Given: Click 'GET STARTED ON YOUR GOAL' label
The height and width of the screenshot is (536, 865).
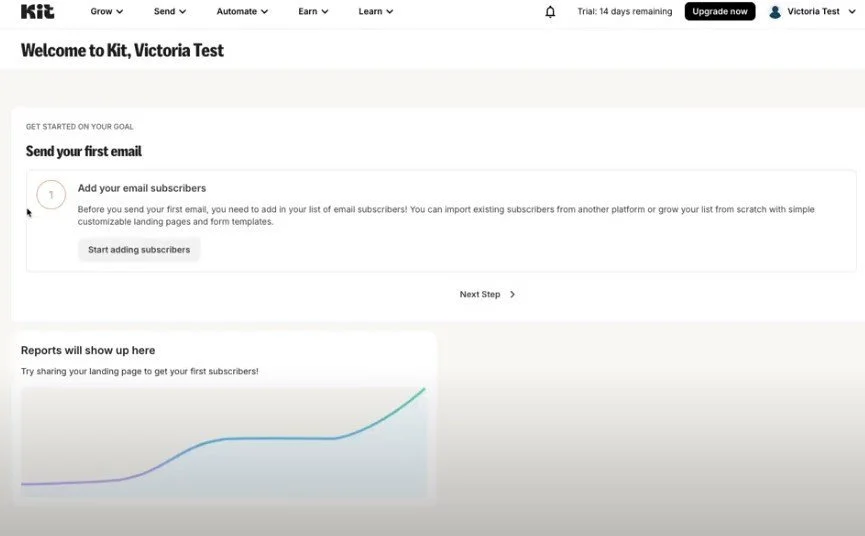Looking at the screenshot, I should coord(79,127).
